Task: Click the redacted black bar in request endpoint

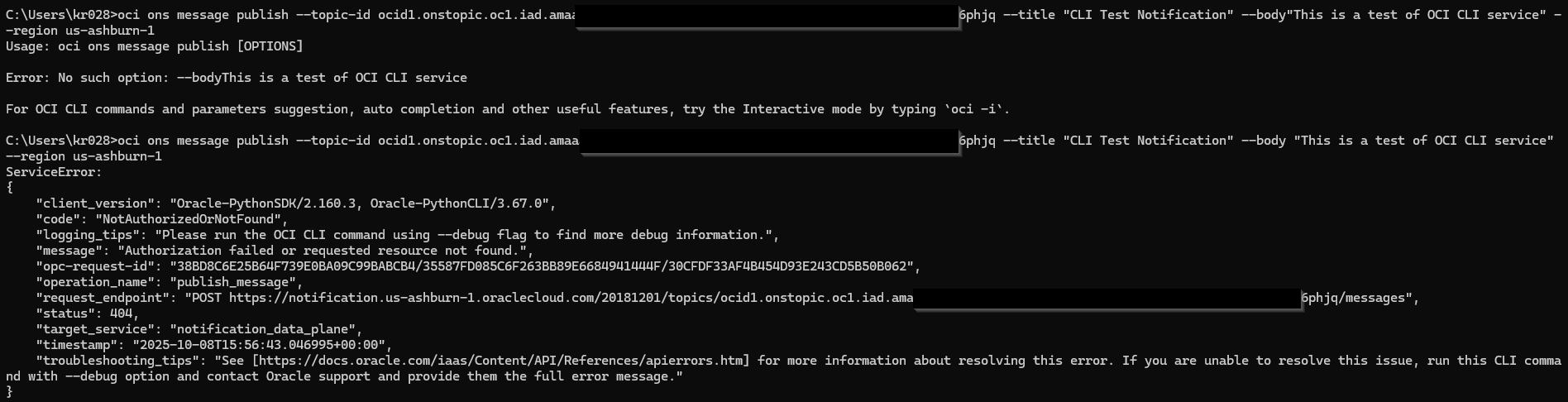Action: [1107, 298]
